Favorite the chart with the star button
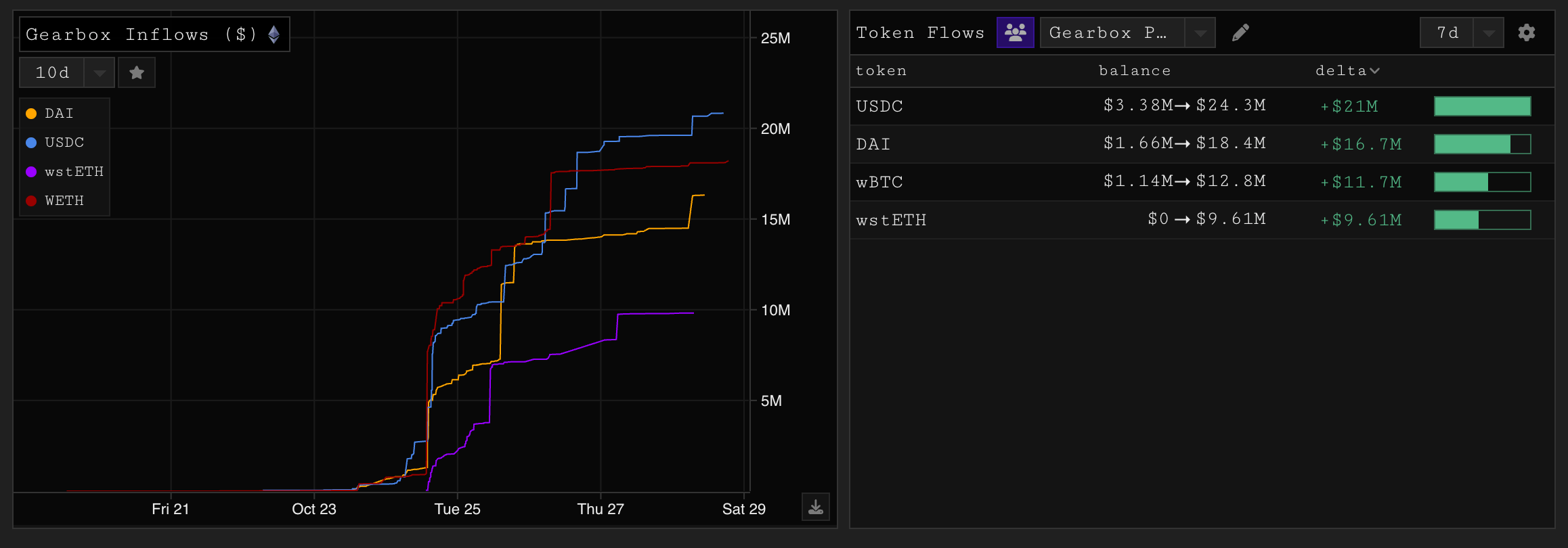Image resolution: width=1568 pixels, height=548 pixels. coord(137,72)
